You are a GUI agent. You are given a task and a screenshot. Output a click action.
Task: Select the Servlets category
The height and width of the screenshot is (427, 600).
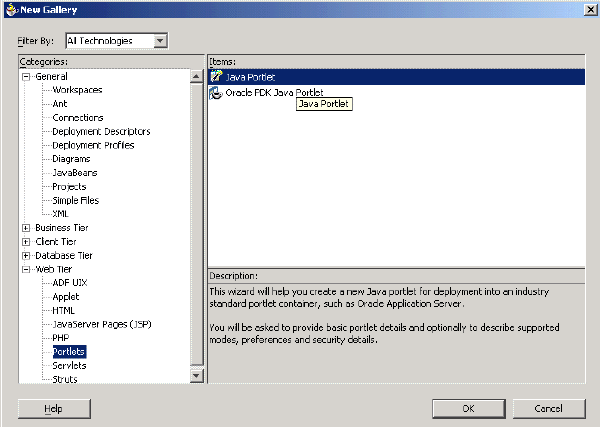pyautogui.click(x=69, y=365)
